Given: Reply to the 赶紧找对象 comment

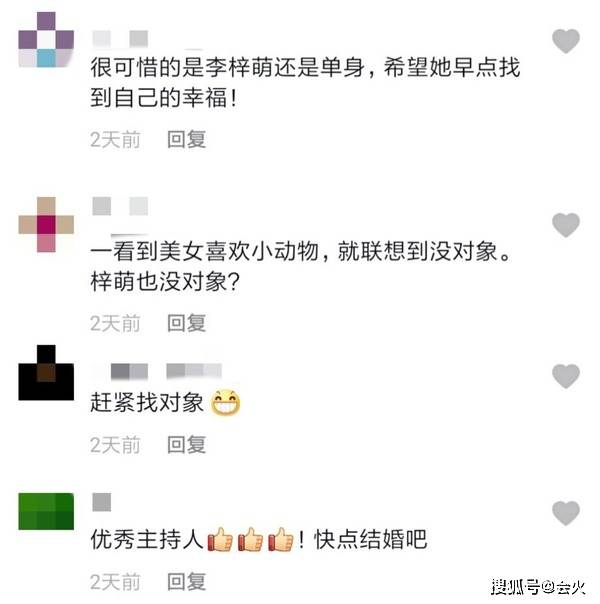Looking at the screenshot, I should [x=187, y=445].
